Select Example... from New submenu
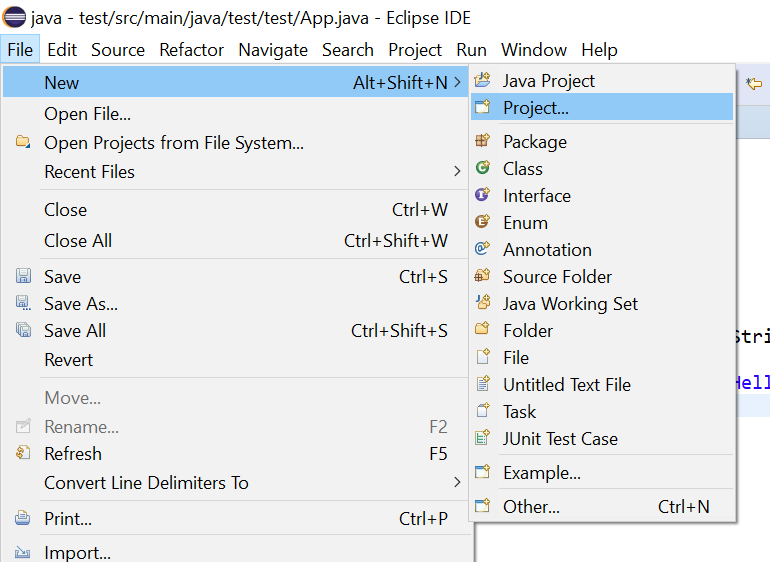 [602, 473]
